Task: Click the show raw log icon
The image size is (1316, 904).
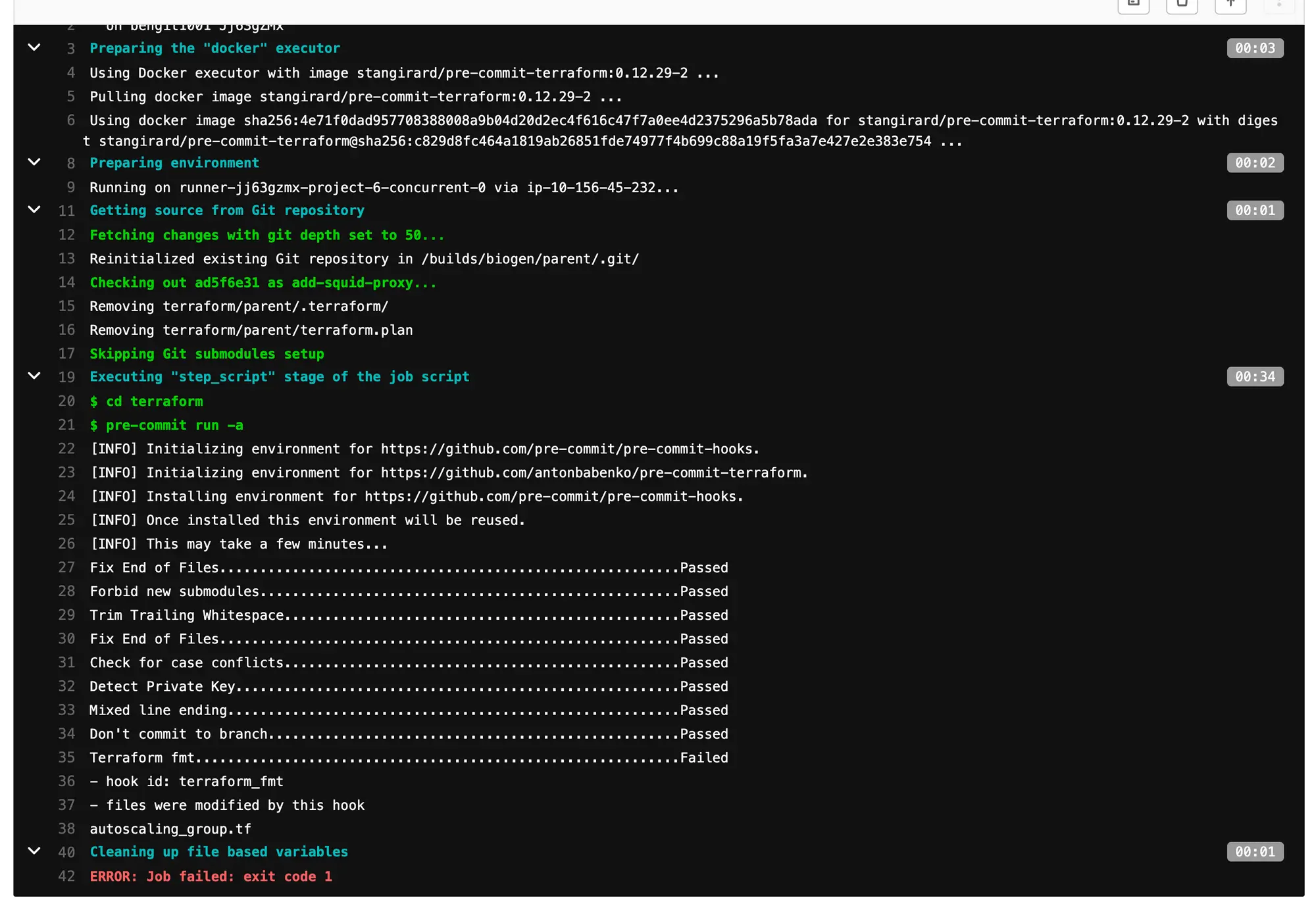Action: [1133, 7]
